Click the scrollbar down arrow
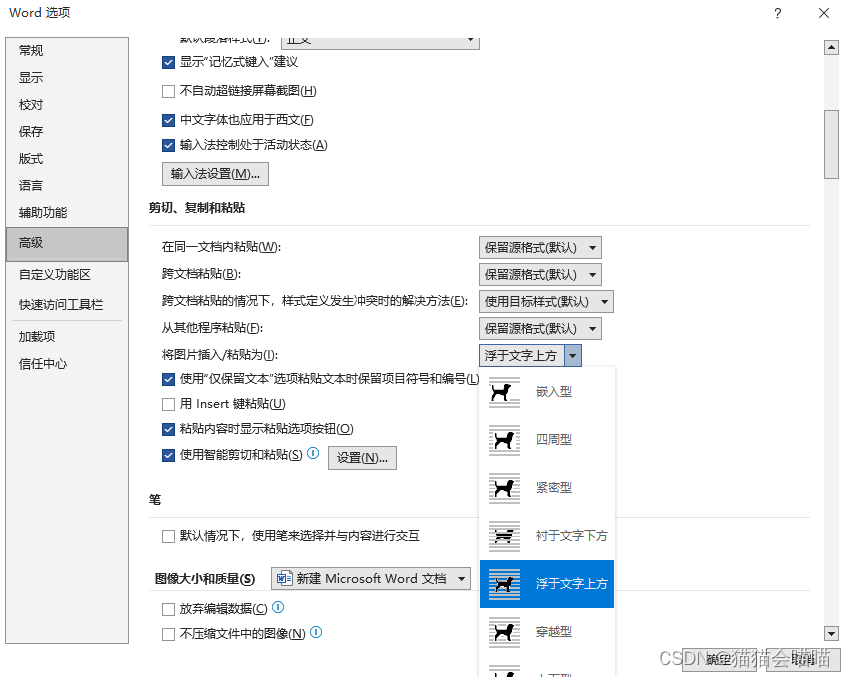Viewport: 846px width, 677px height. point(831,633)
